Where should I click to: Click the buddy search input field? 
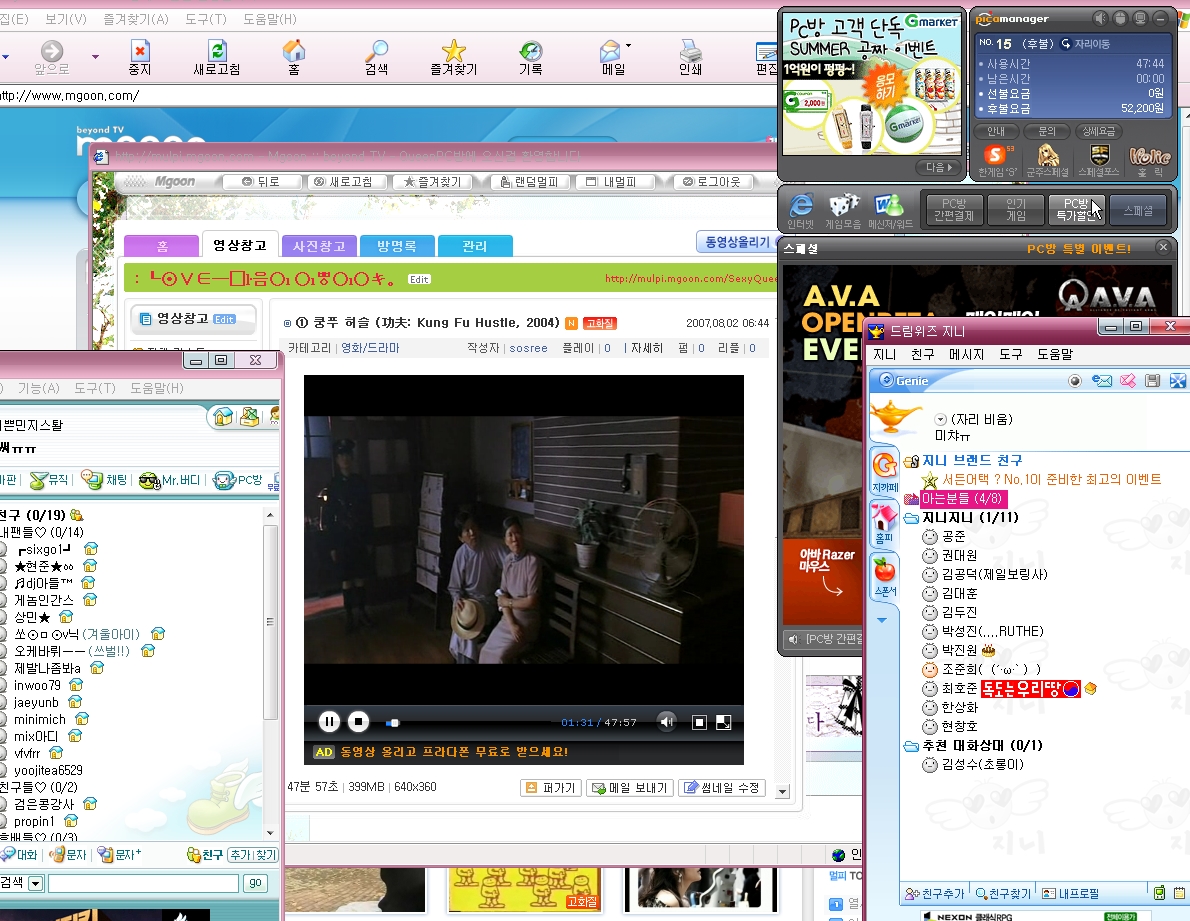coord(143,883)
